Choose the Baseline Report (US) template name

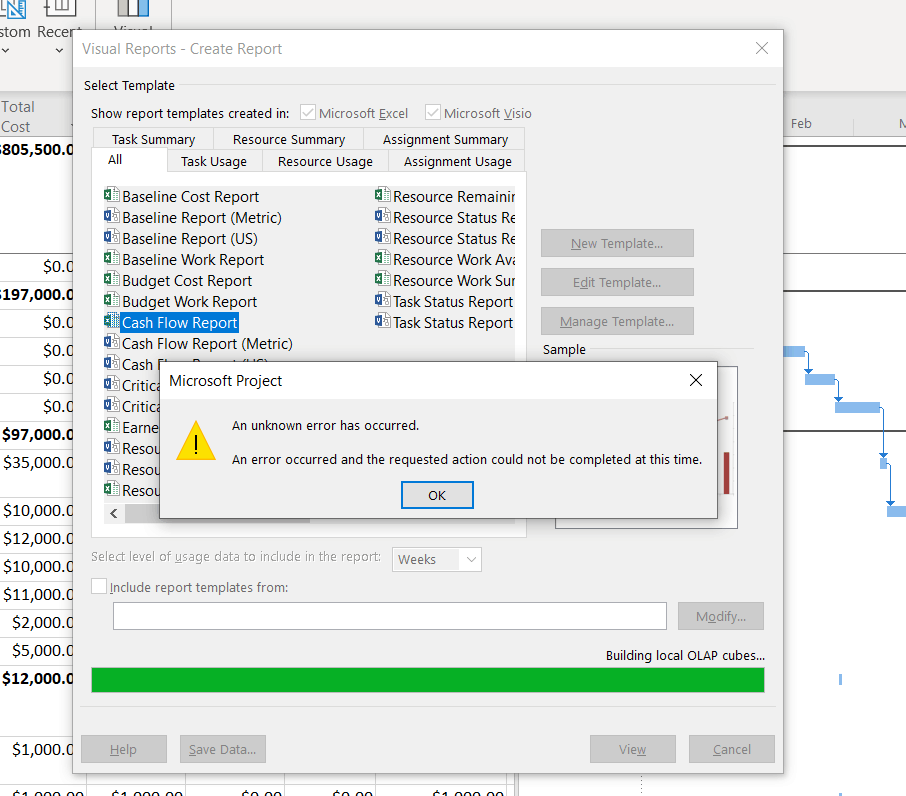click(x=190, y=239)
